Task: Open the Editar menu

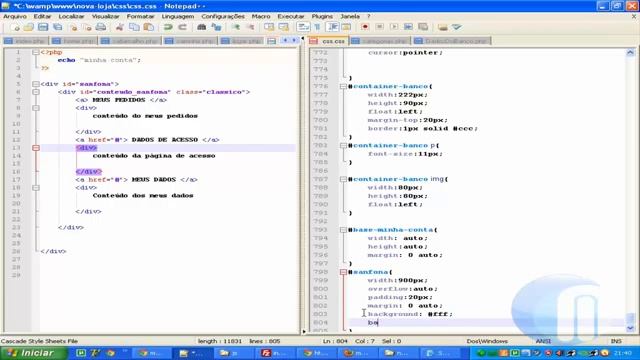Action: [42, 16]
